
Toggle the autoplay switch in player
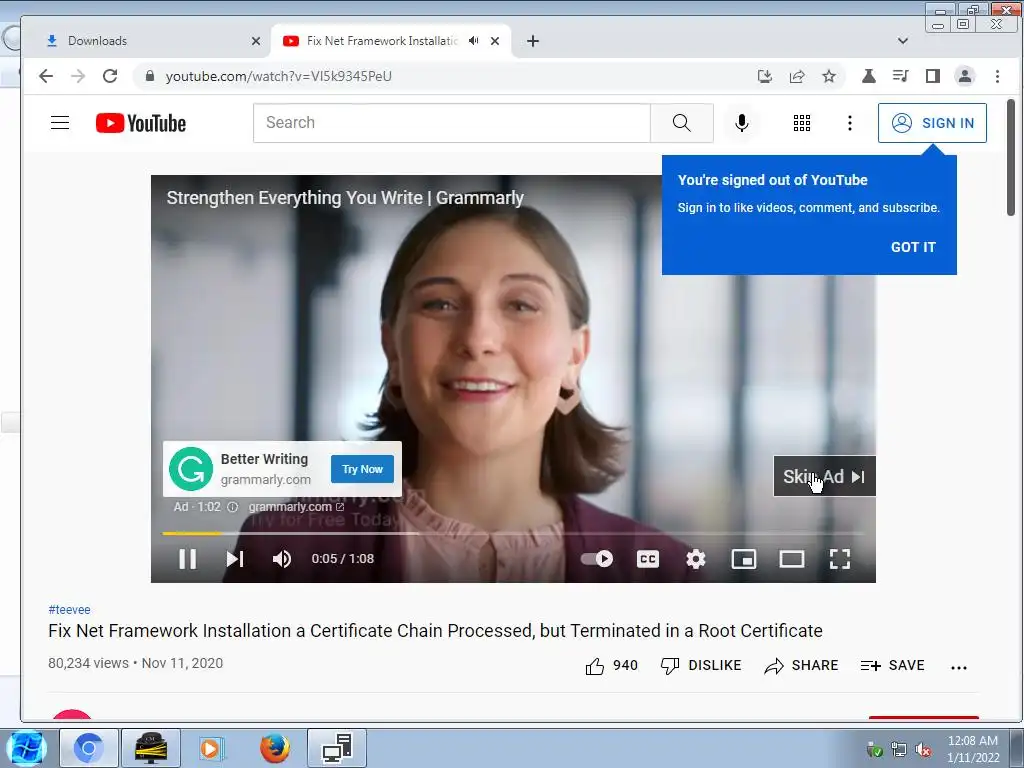[x=597, y=559]
